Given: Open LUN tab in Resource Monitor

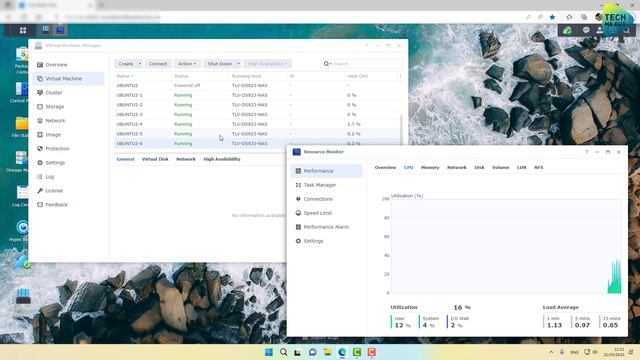Looking at the screenshot, I should pyautogui.click(x=522, y=167).
